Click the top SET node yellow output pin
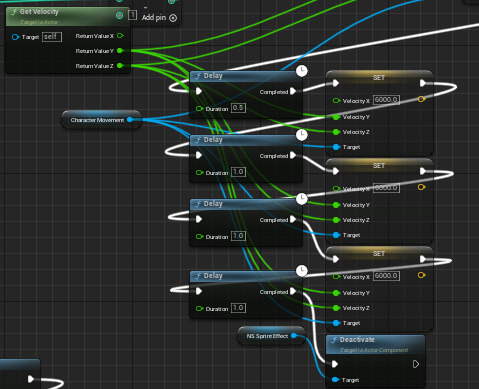Image resolution: width=479 pixels, height=389 pixels. pyautogui.click(x=421, y=99)
